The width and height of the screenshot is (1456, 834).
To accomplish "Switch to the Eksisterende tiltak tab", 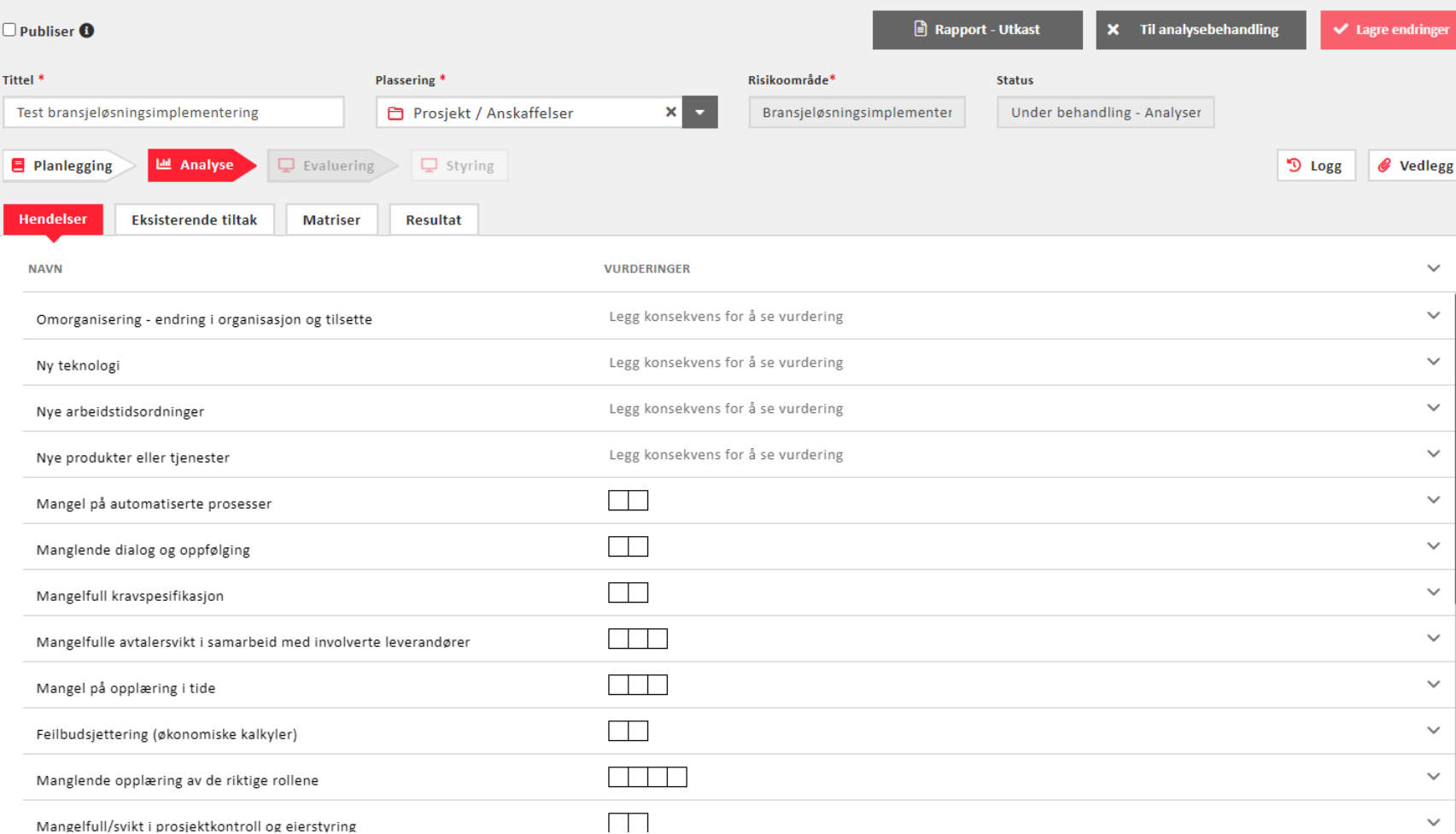I will (194, 220).
